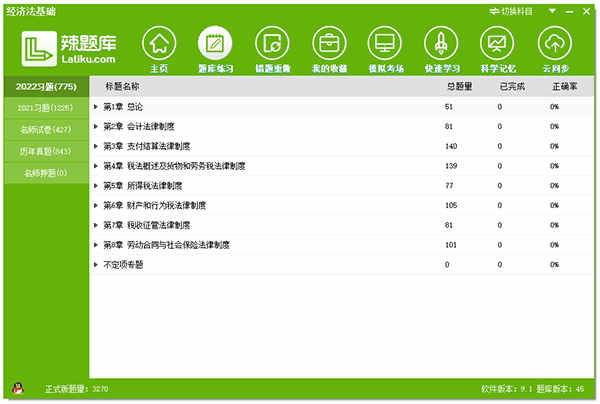This screenshot has width=600, height=404.
Task: Select the 题库练习 notepad icon
Action: 215,43
